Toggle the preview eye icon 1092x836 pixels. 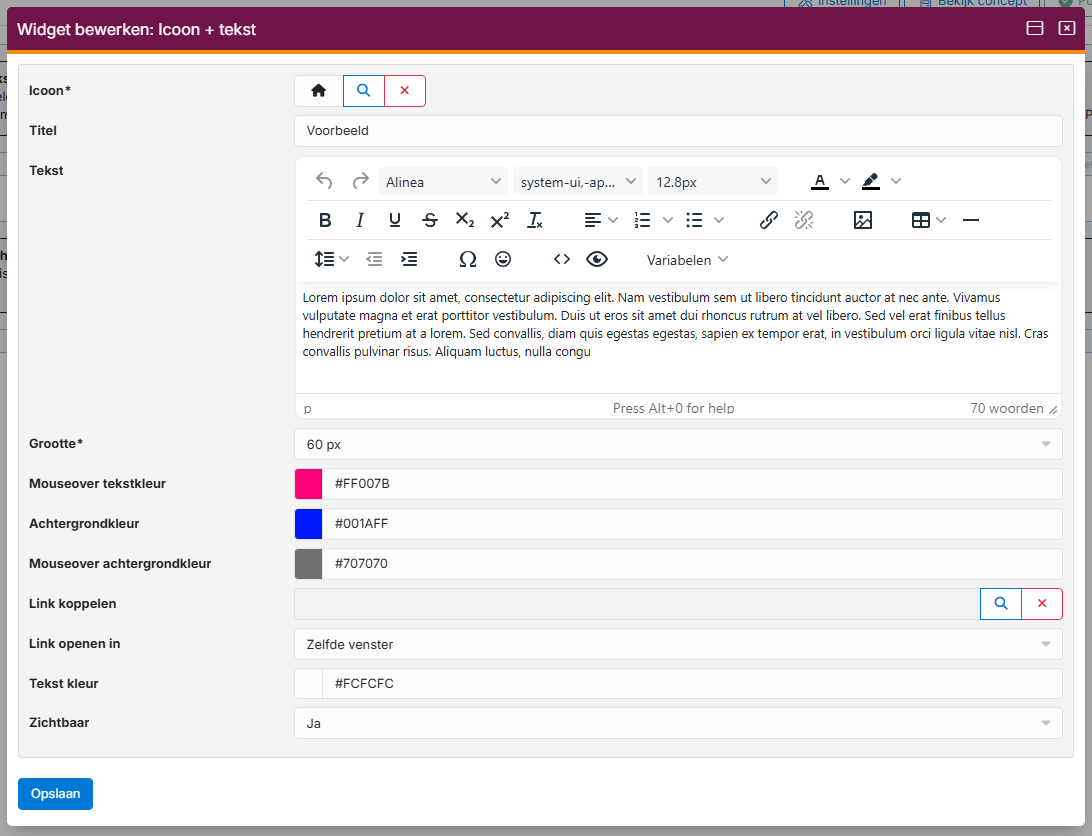click(597, 260)
